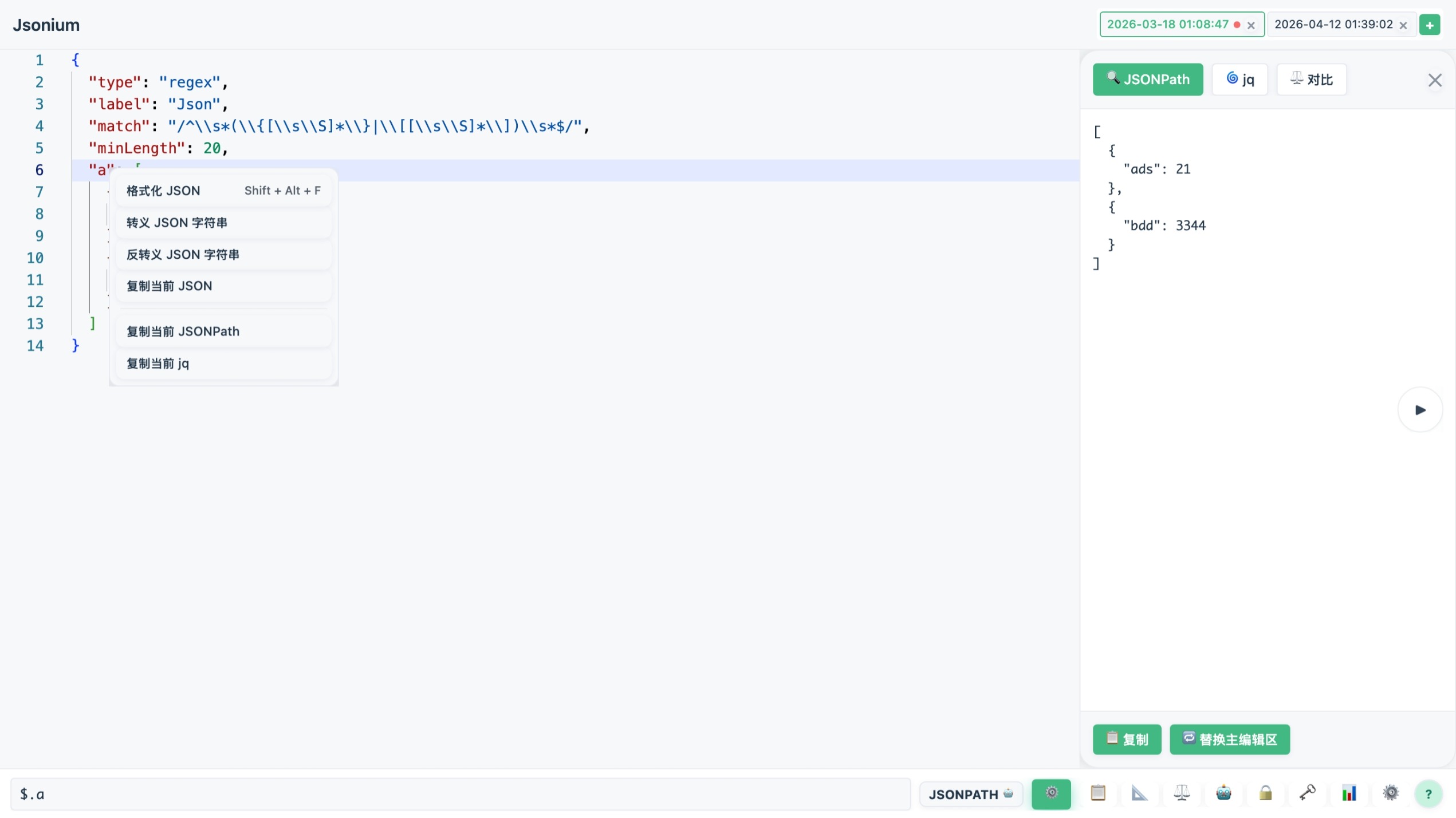
Task: Click the $.a query input field
Action: 458,795
